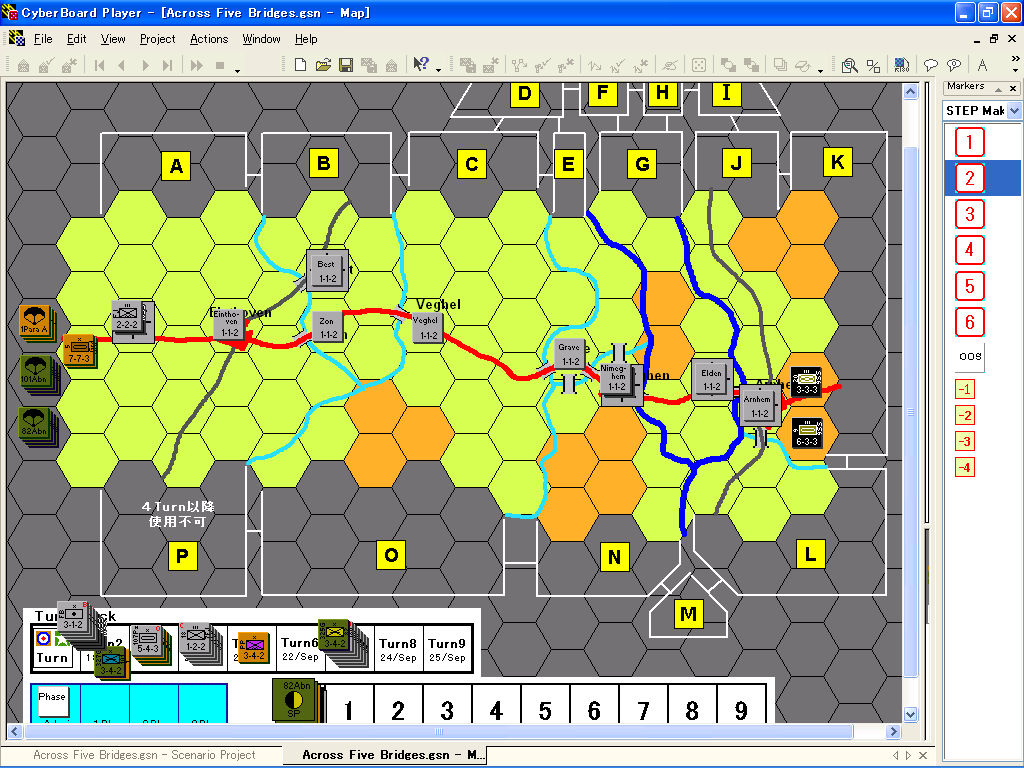The image size is (1024, 768).
Task: Open the STEP Markers dropdown list
Action: [x=1014, y=111]
